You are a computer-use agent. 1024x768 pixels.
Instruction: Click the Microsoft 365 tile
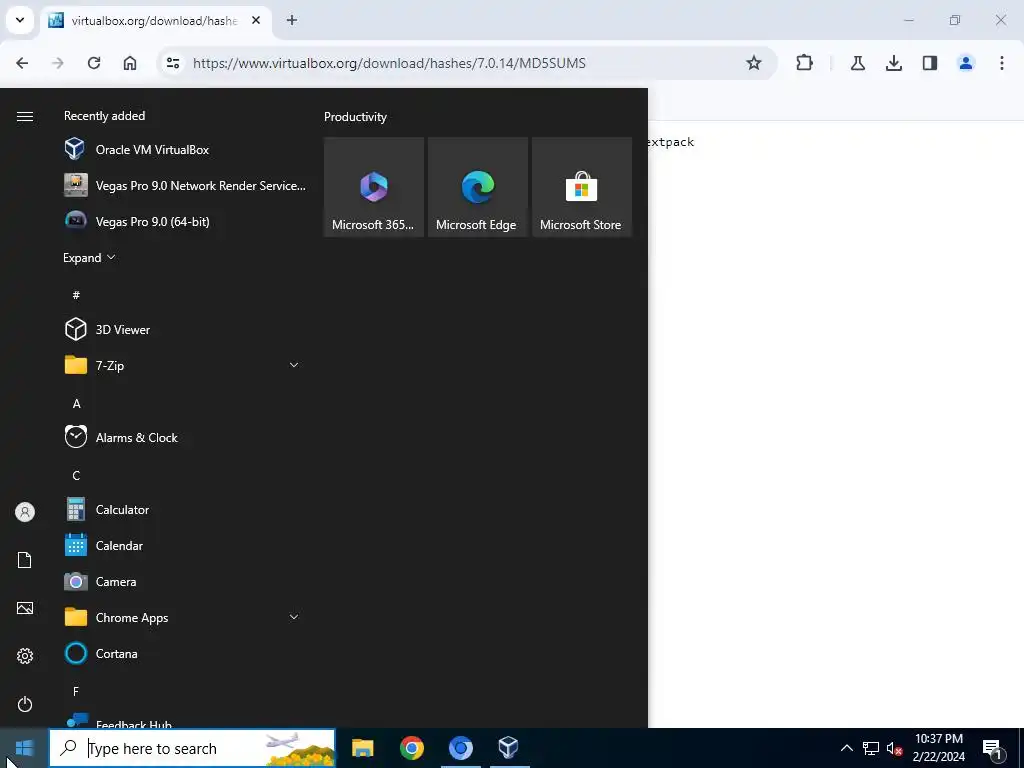click(374, 187)
